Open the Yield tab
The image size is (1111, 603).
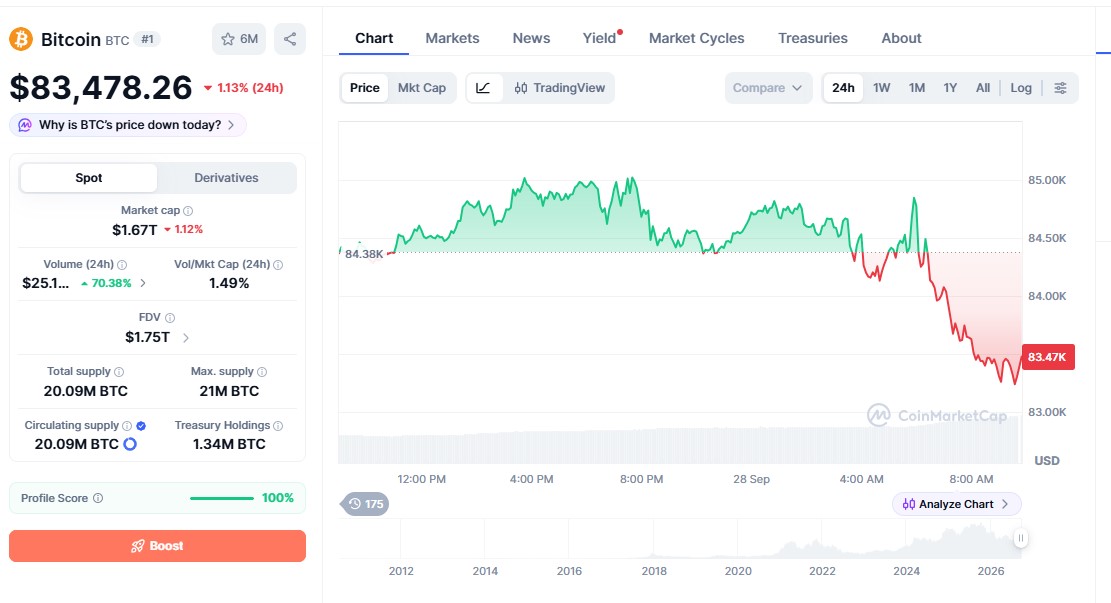tap(599, 38)
